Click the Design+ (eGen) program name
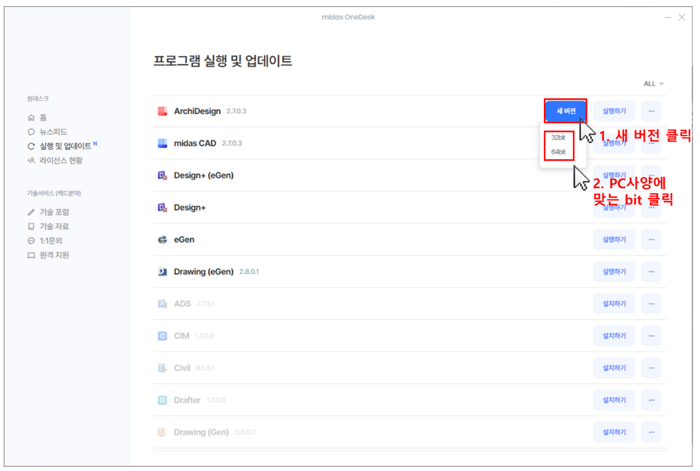 (204, 175)
